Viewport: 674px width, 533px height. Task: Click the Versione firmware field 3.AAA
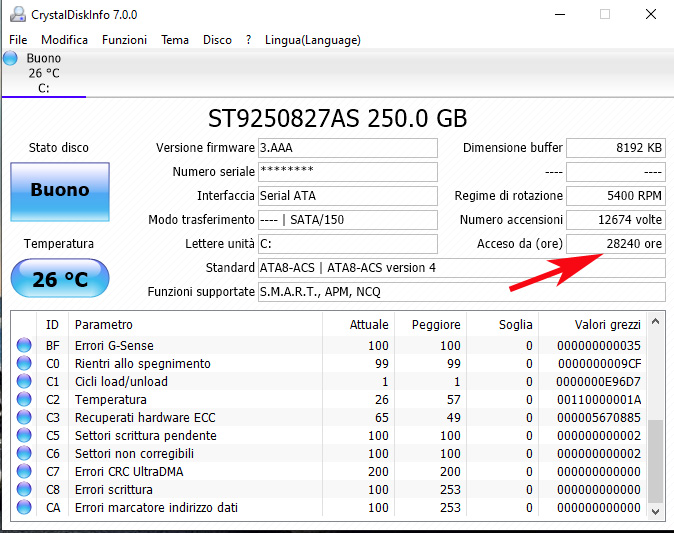(347, 148)
